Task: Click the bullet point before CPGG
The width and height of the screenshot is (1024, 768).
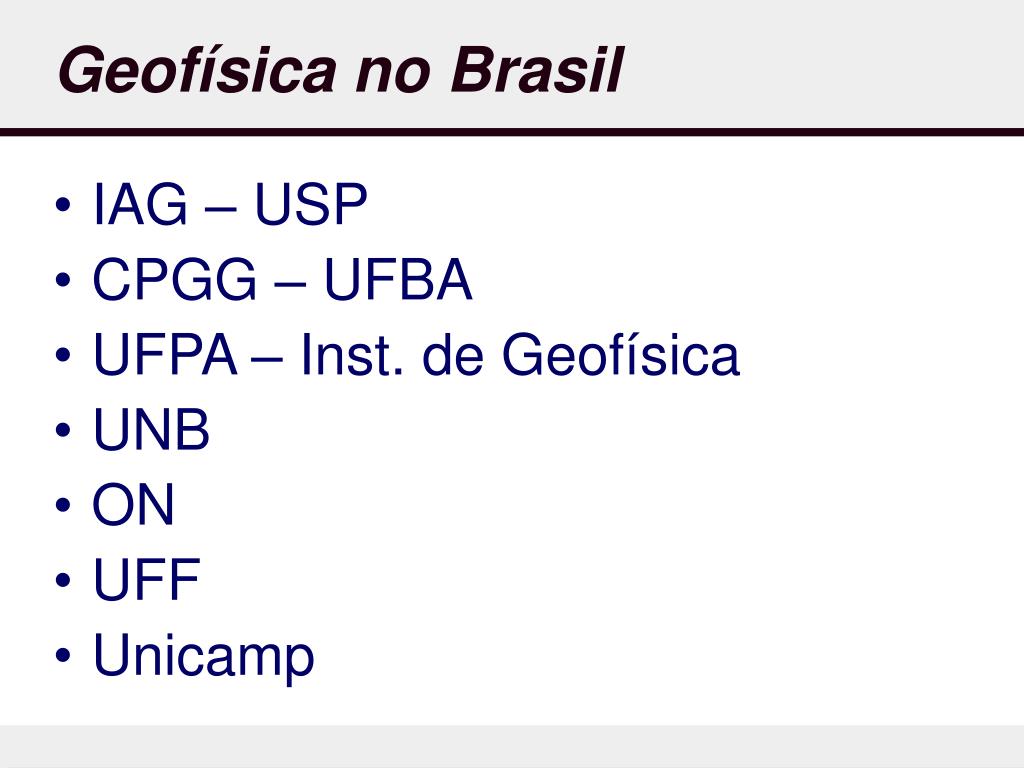Action: [63, 280]
